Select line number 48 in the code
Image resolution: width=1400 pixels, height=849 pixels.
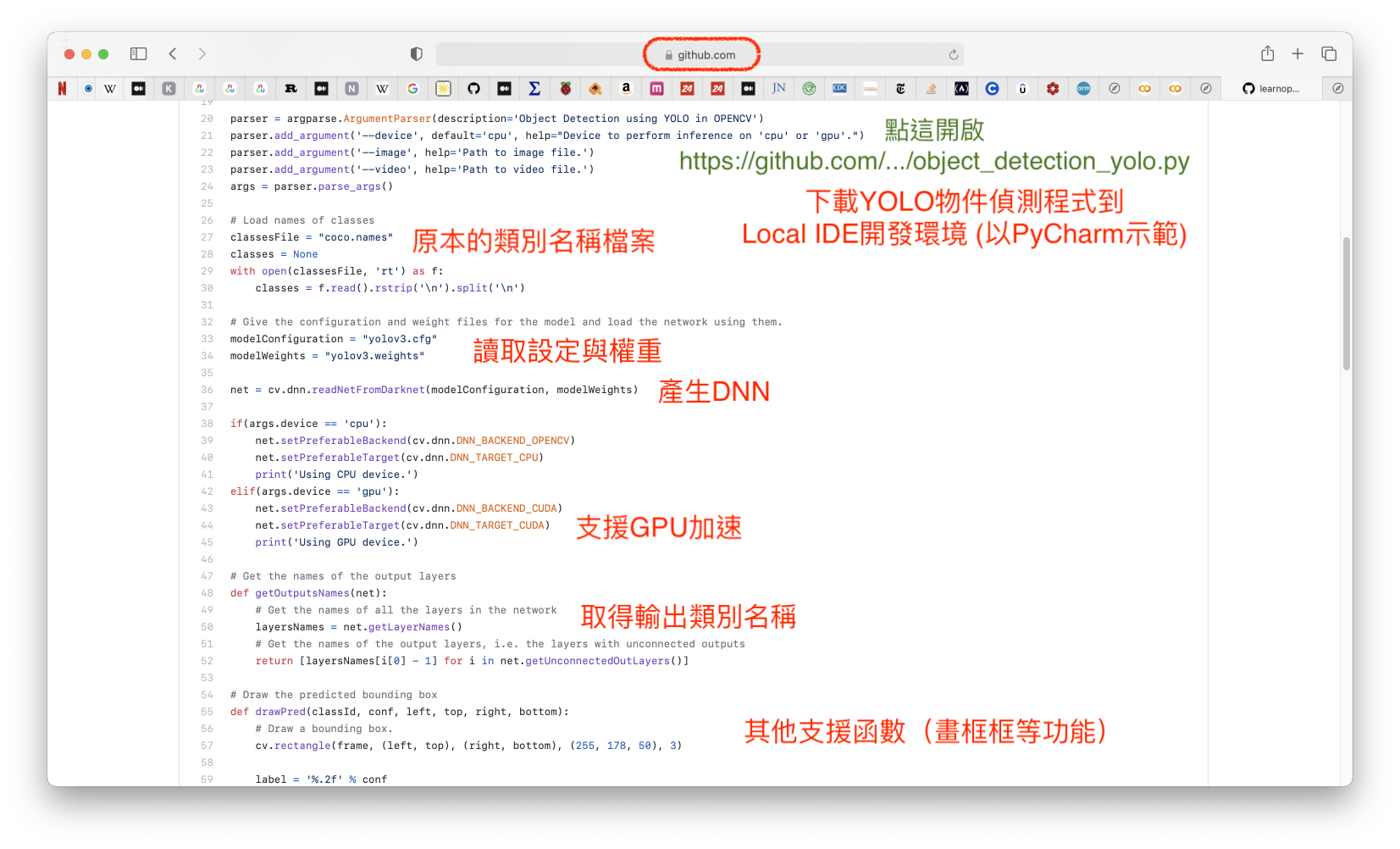(207, 593)
